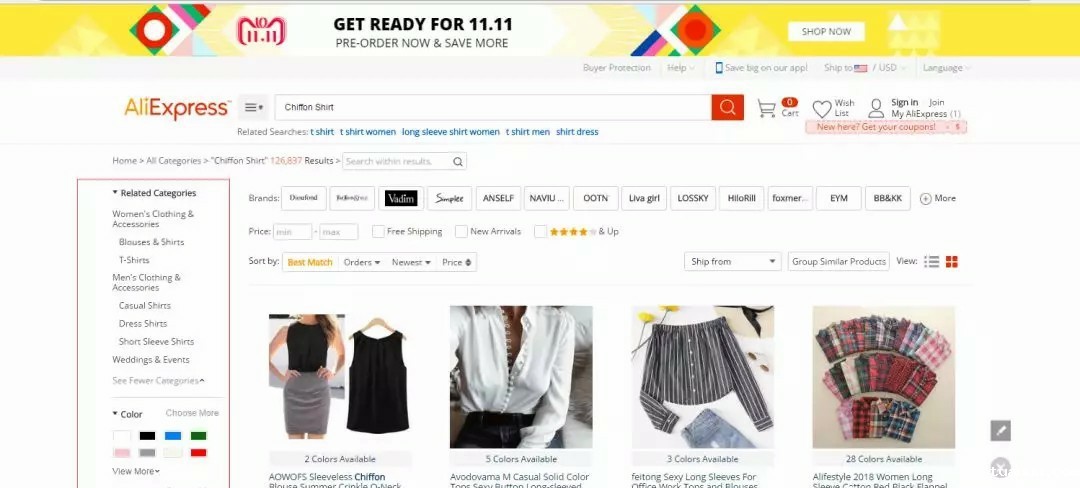Click the account profile icon
The width and height of the screenshot is (1080, 488).
click(875, 108)
